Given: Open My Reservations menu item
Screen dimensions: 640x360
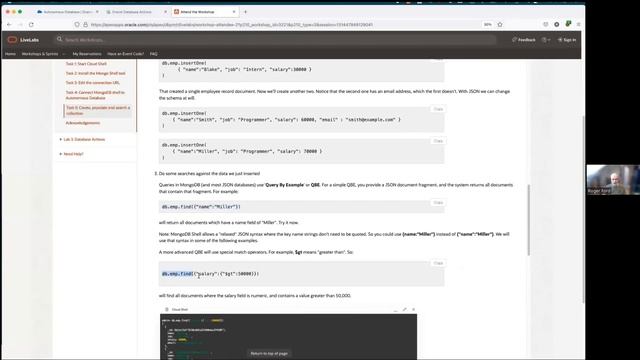Looking at the screenshot, I should (x=87, y=54).
